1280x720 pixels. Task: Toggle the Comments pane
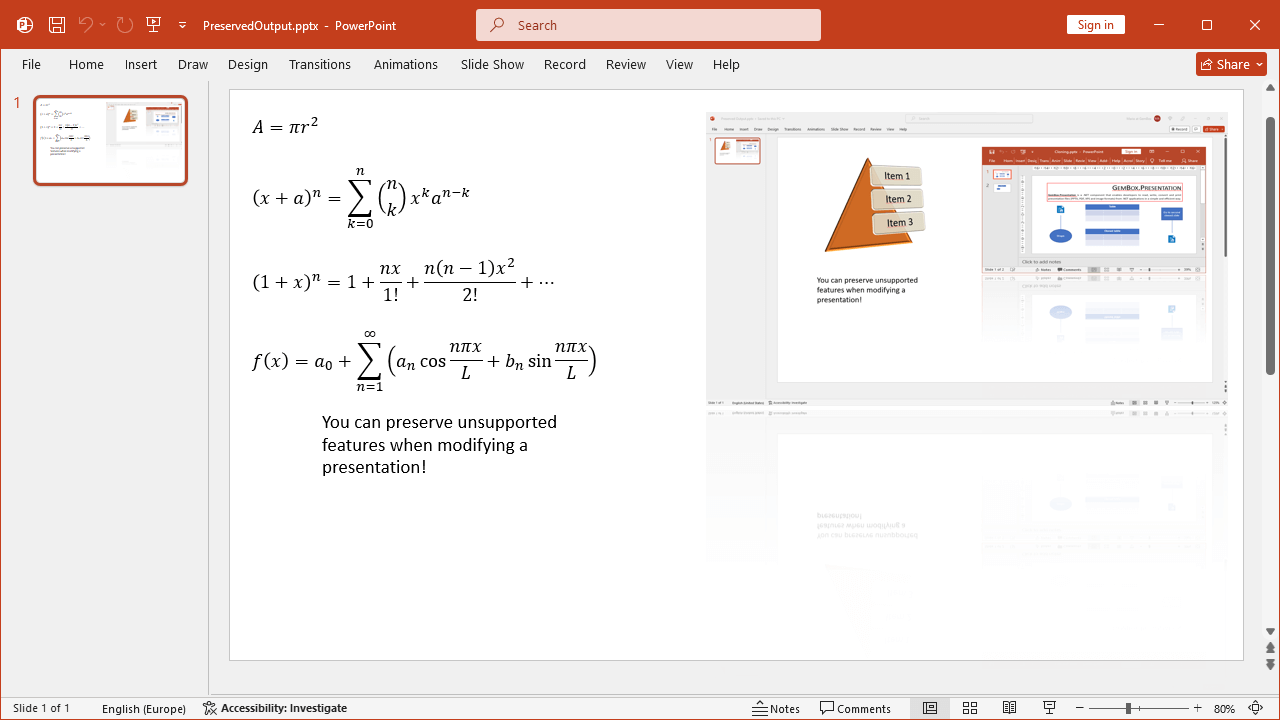(855, 708)
